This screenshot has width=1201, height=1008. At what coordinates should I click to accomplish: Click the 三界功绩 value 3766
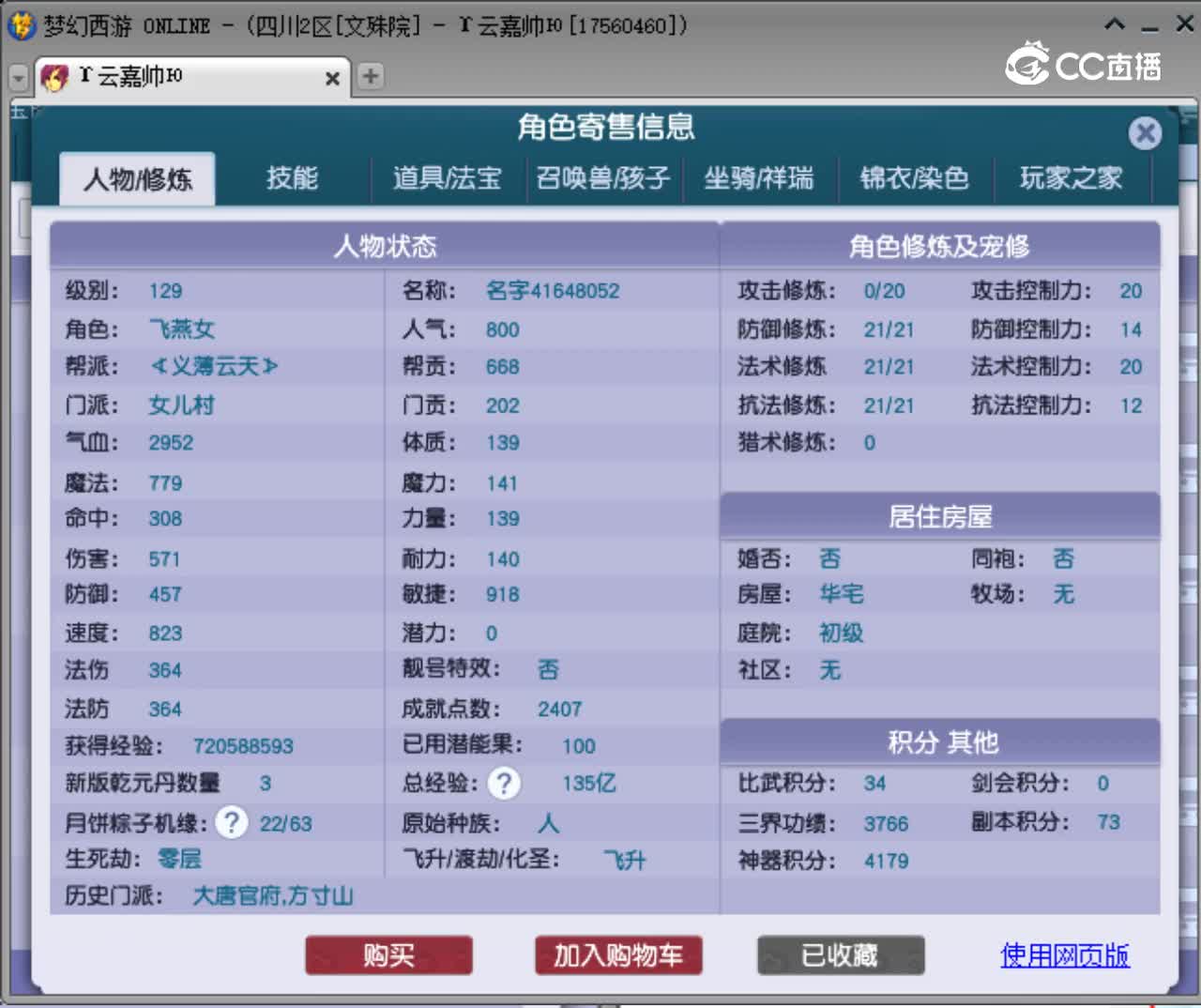(x=886, y=824)
